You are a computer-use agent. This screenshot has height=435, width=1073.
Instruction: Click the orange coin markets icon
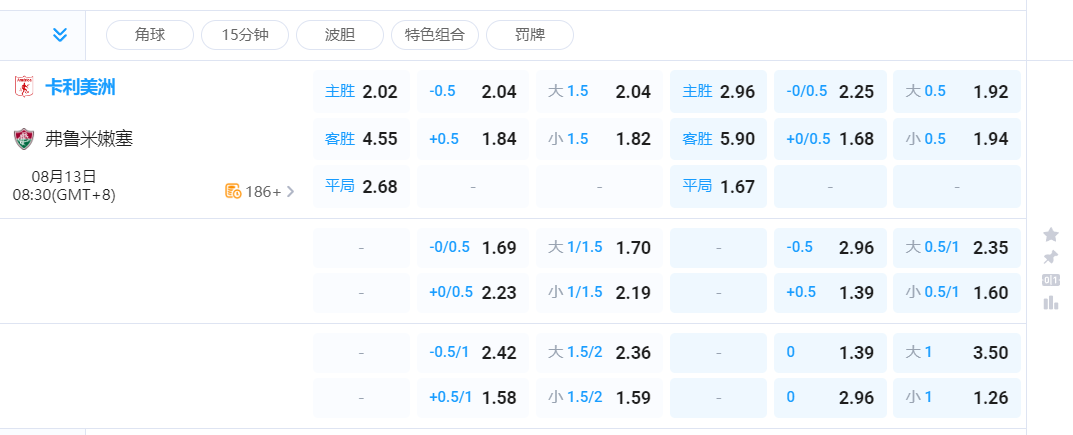click(x=233, y=191)
